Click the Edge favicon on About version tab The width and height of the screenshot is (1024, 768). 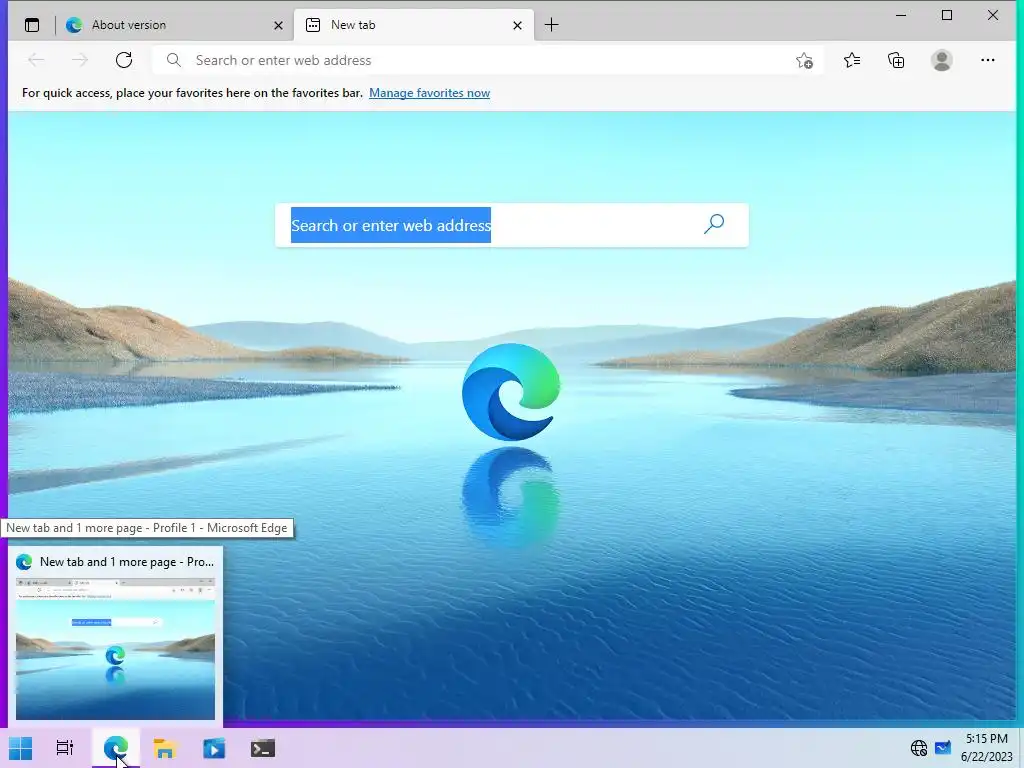point(74,25)
